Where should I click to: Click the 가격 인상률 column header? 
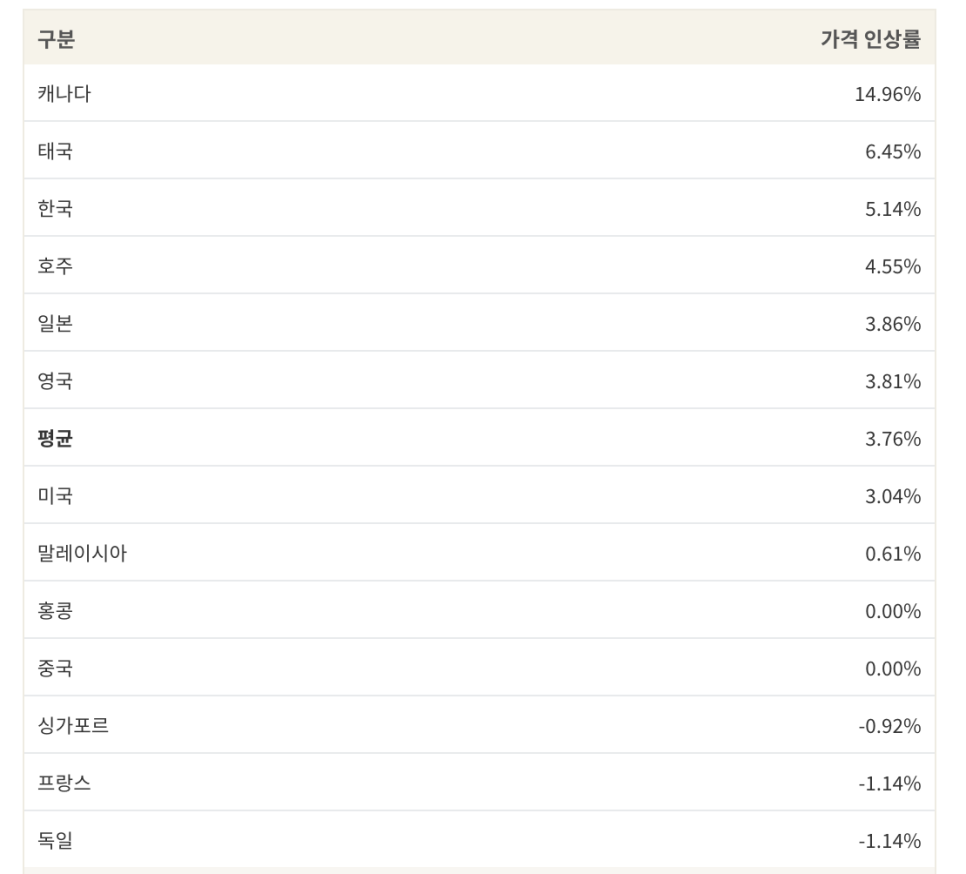(871, 39)
